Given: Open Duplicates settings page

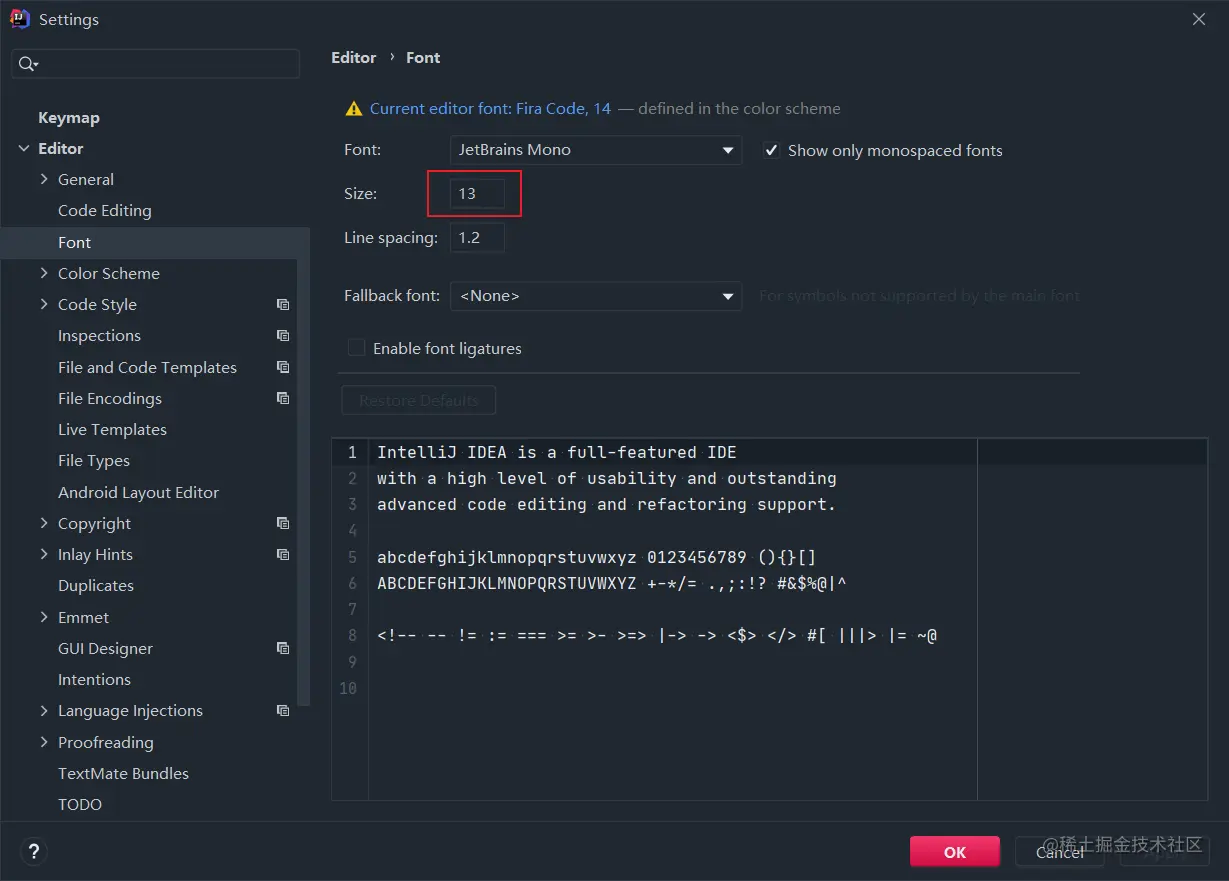Looking at the screenshot, I should click(x=96, y=586).
